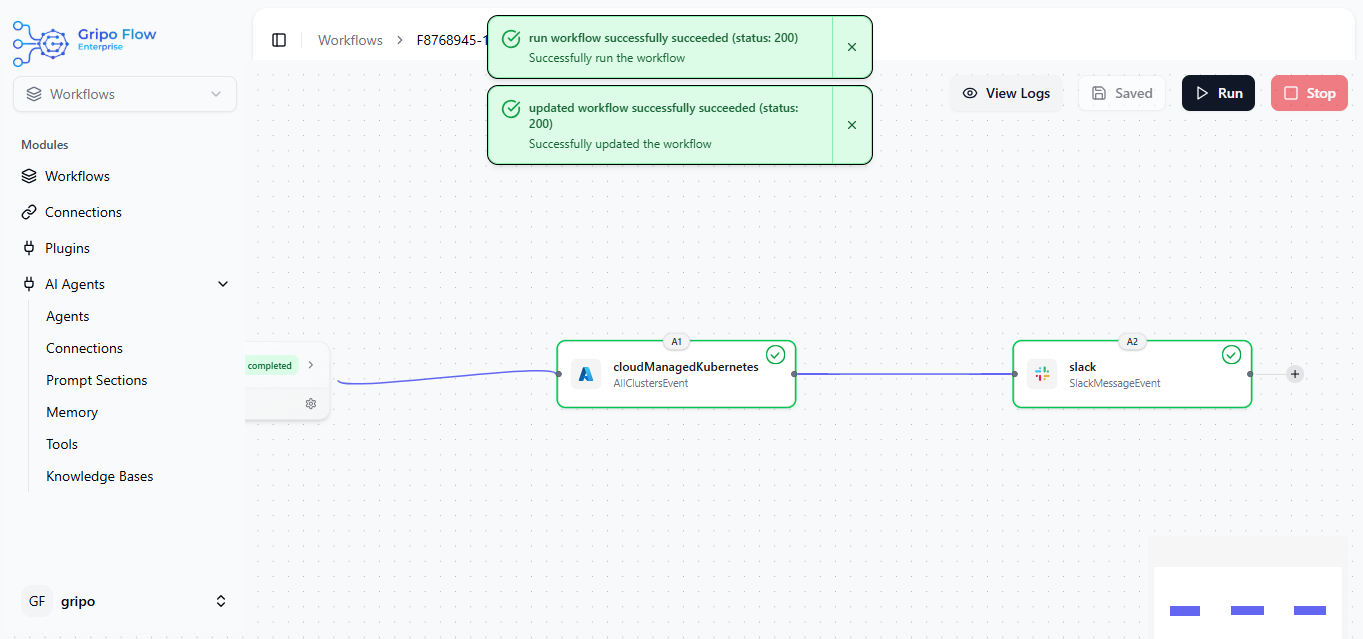Open Connections in the Modules list
This screenshot has width=1363, height=639.
[83, 212]
